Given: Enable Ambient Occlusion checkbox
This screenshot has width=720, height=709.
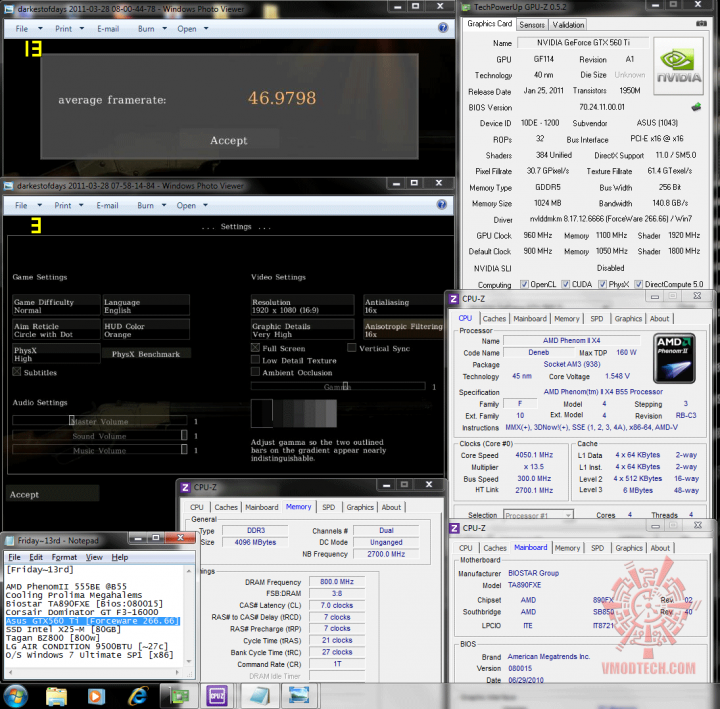Looking at the screenshot, I should (x=255, y=371).
